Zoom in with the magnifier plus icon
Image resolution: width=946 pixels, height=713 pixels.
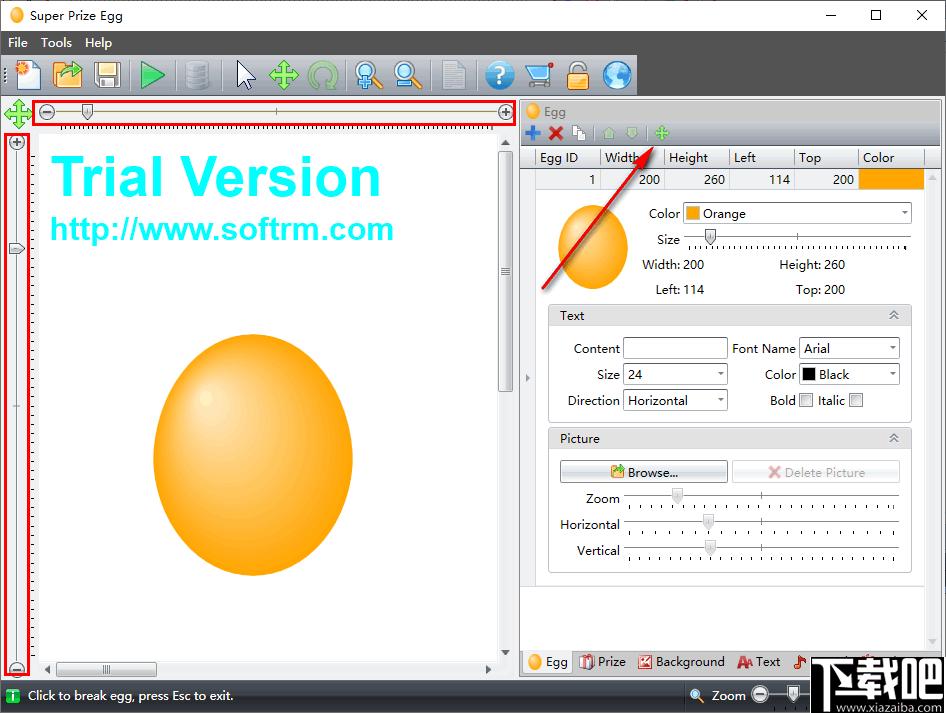pos(368,75)
